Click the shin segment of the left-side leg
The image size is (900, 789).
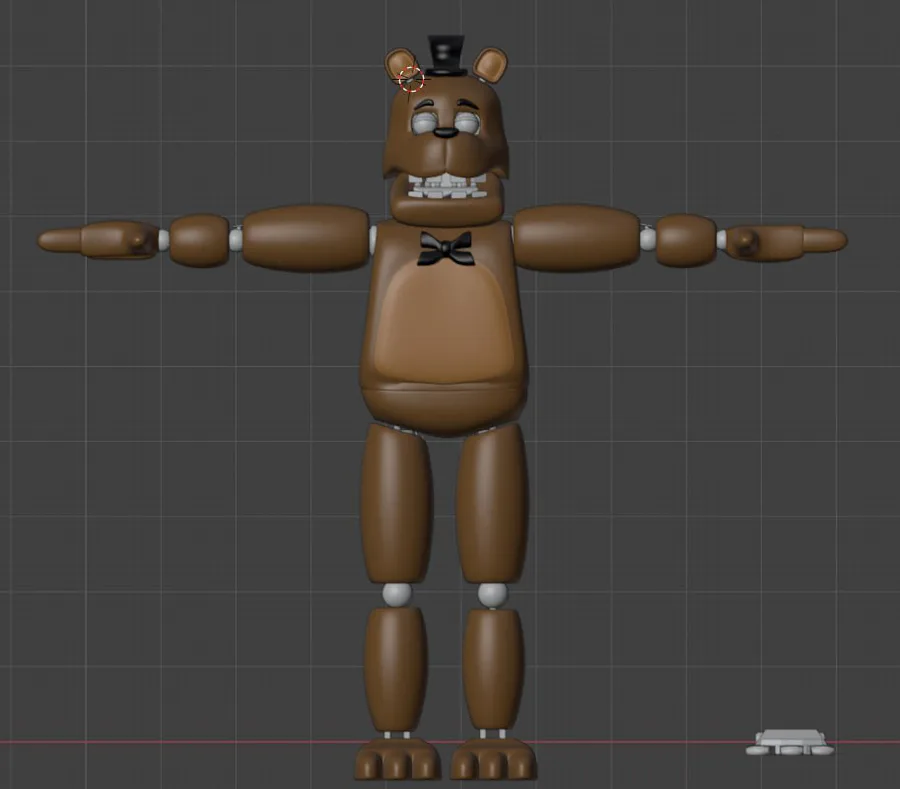[396, 669]
